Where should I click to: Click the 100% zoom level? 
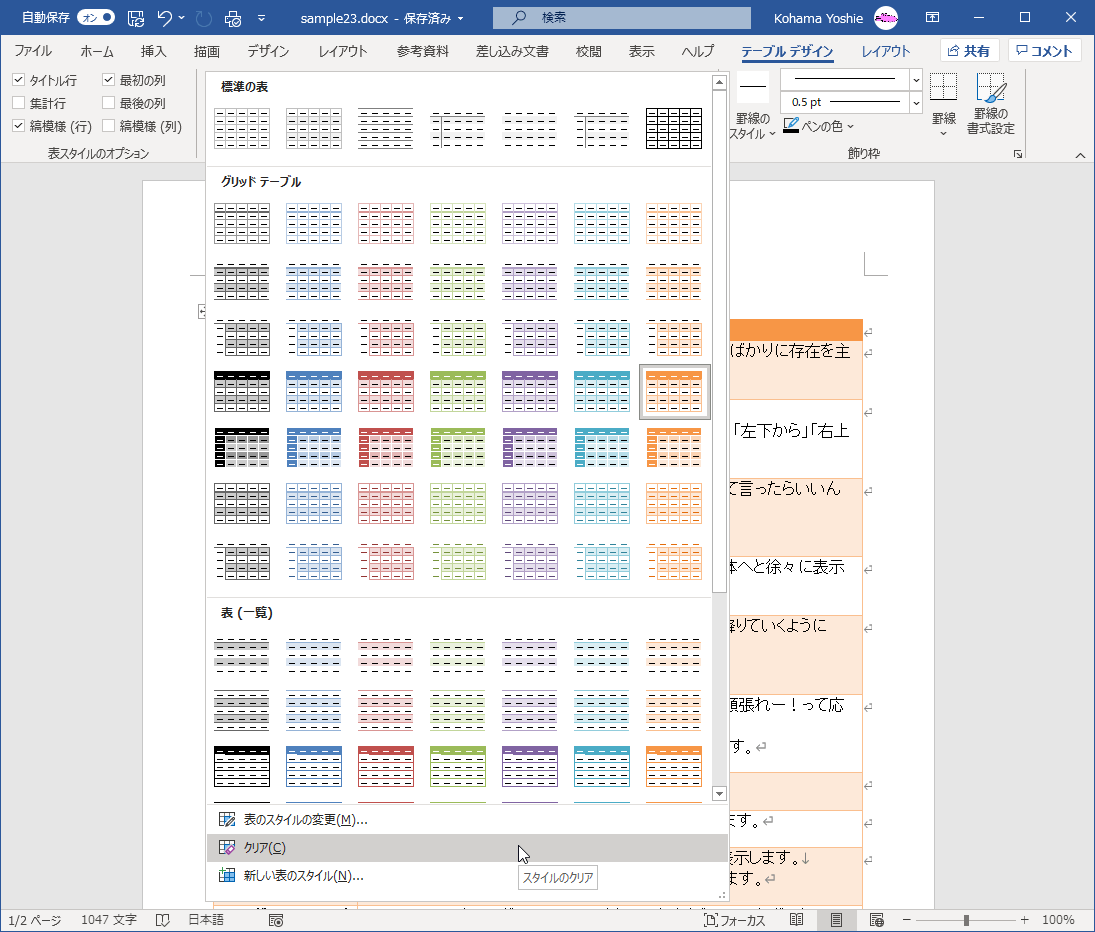[1058, 920]
